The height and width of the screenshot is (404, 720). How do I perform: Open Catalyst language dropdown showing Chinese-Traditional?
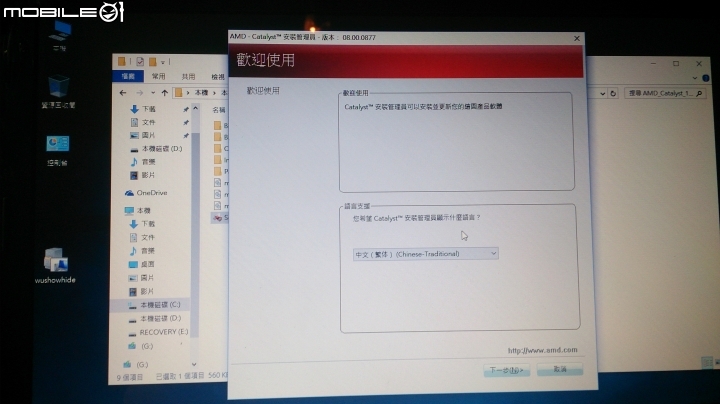pos(426,254)
